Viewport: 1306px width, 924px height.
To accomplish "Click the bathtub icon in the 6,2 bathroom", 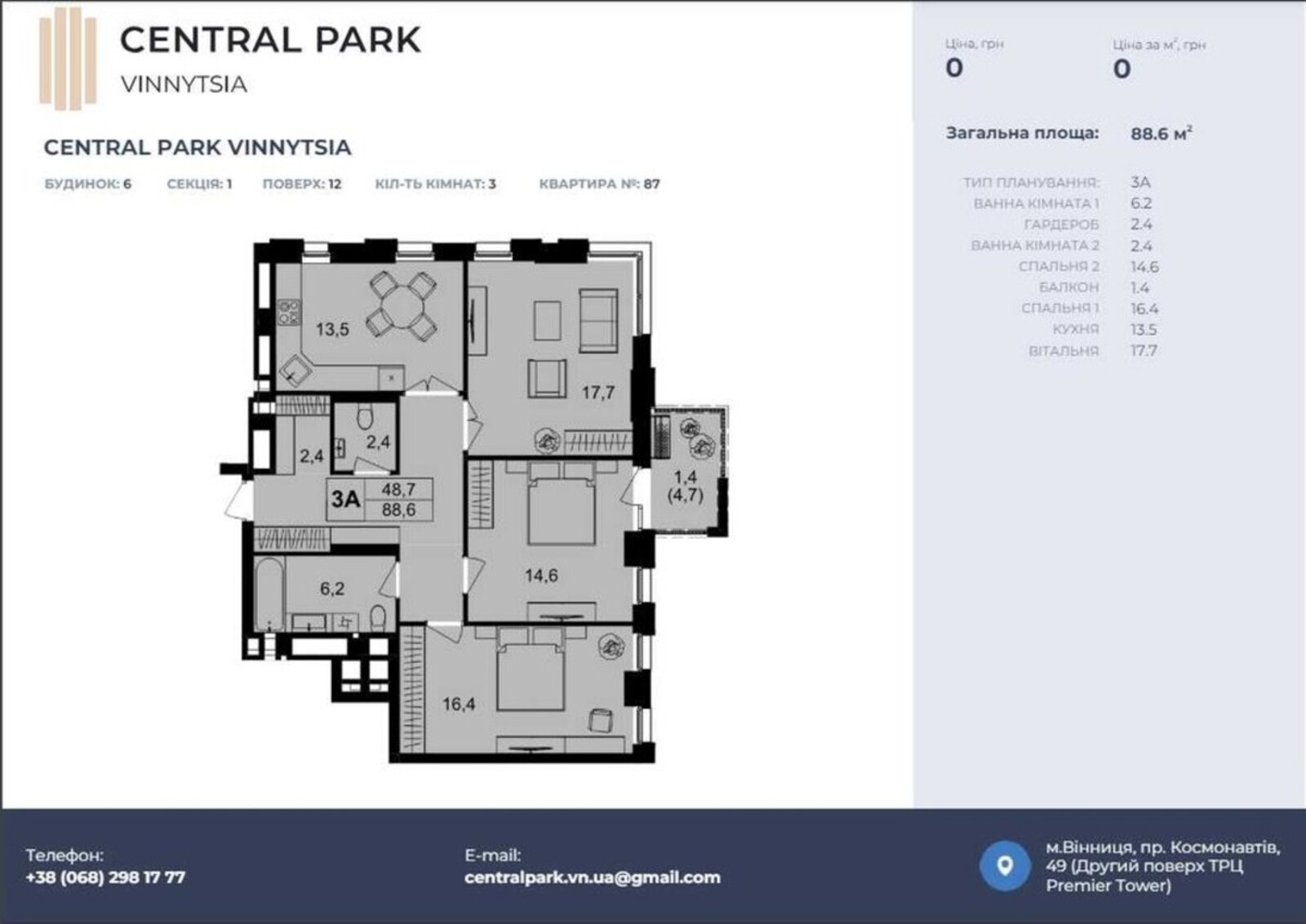I will (268, 593).
